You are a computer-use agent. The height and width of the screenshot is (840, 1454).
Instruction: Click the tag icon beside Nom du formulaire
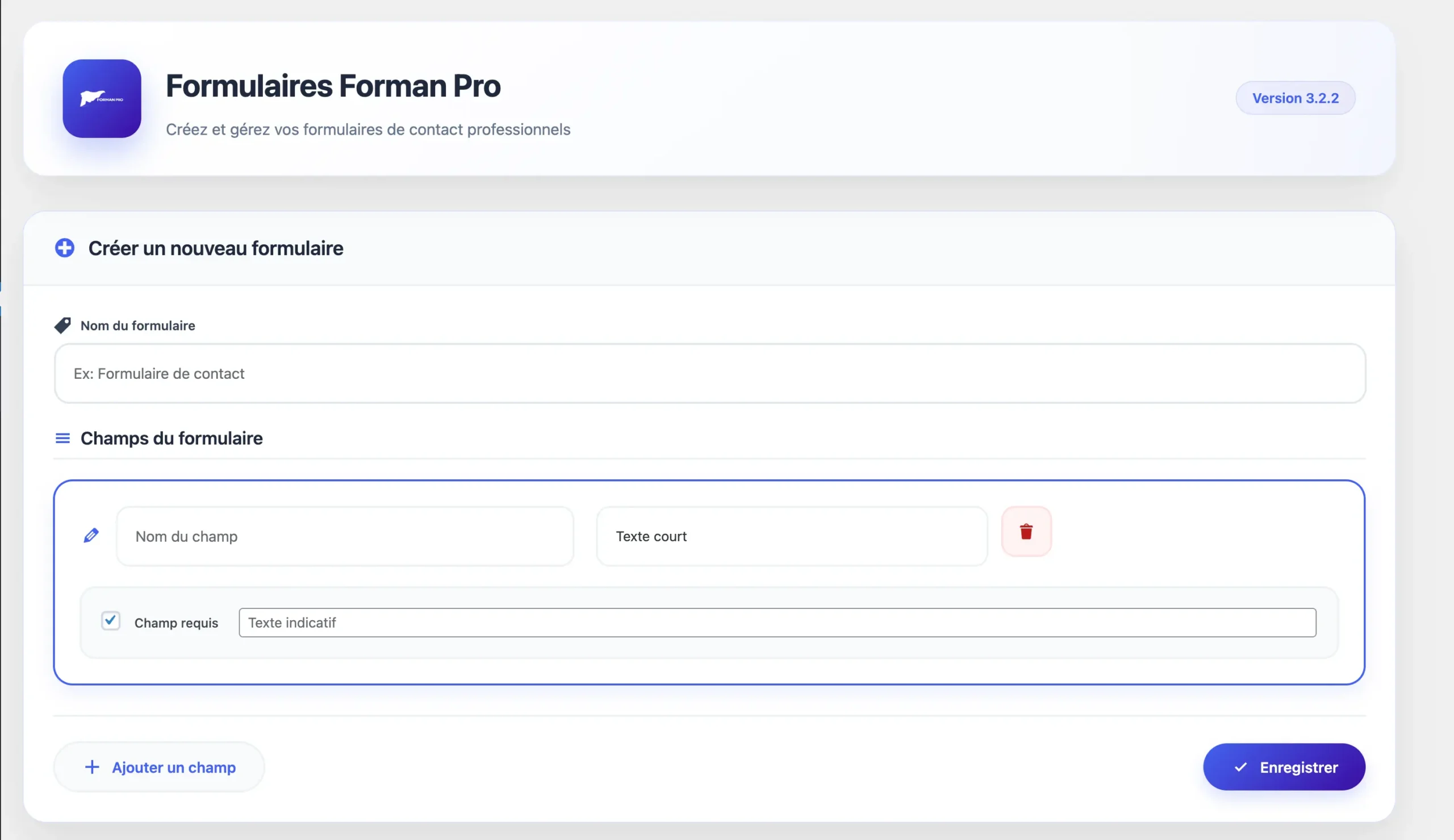pyautogui.click(x=62, y=325)
